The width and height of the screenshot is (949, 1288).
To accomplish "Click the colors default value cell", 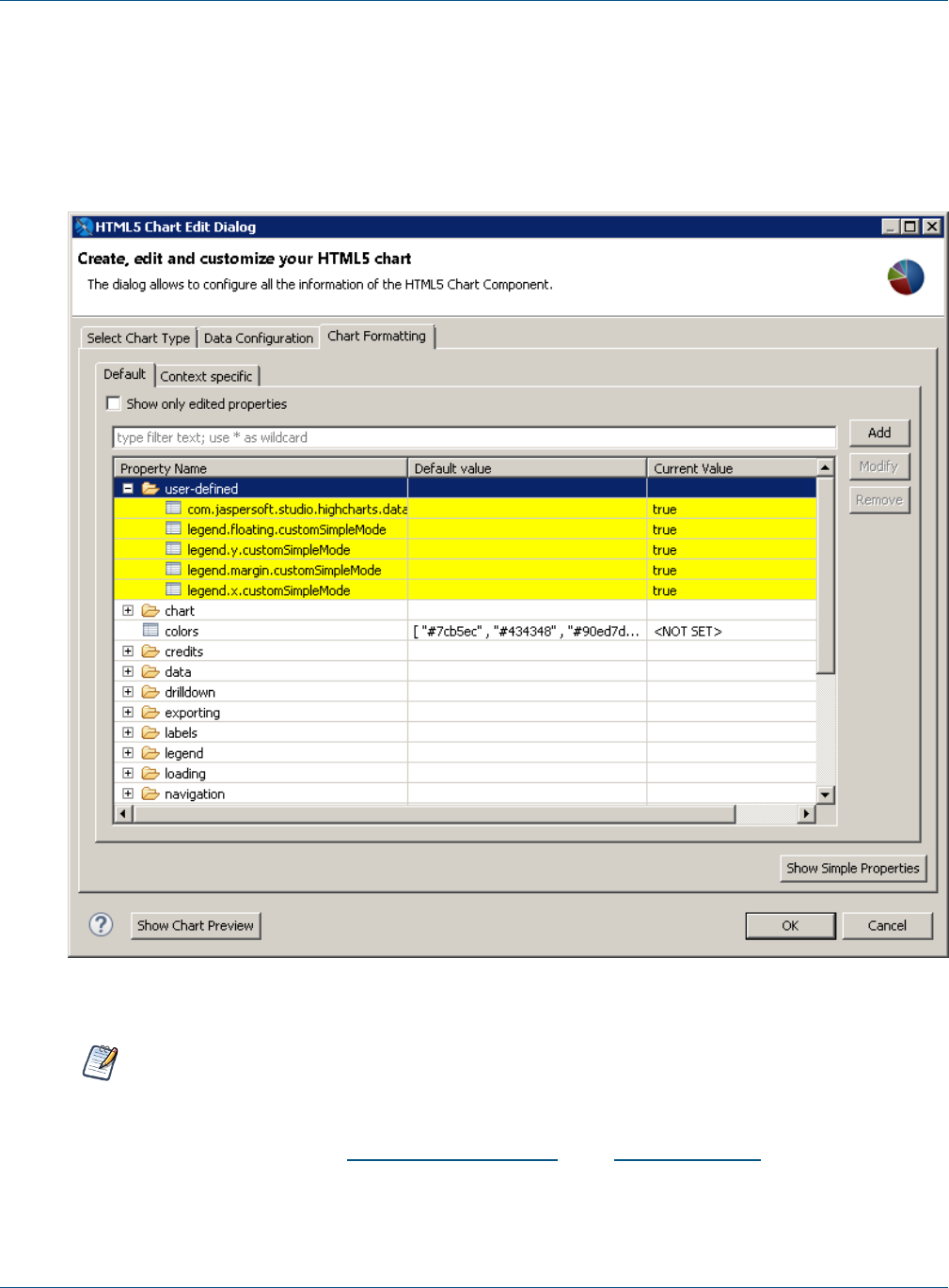I will coord(527,632).
